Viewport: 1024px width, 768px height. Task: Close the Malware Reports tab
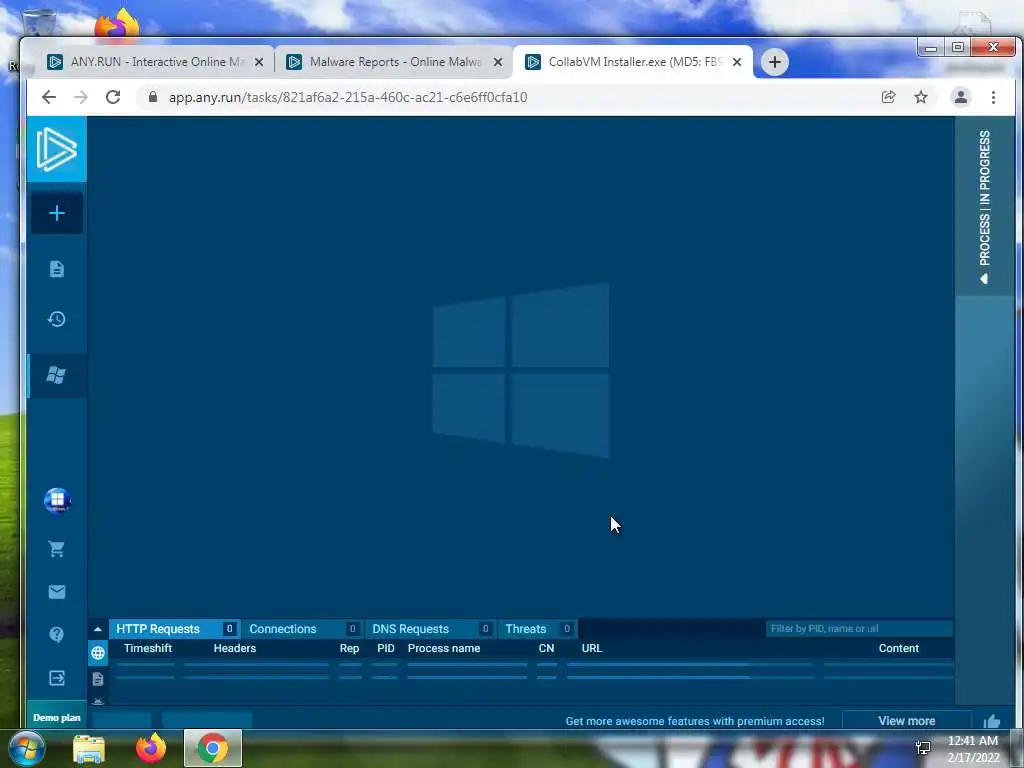(498, 62)
